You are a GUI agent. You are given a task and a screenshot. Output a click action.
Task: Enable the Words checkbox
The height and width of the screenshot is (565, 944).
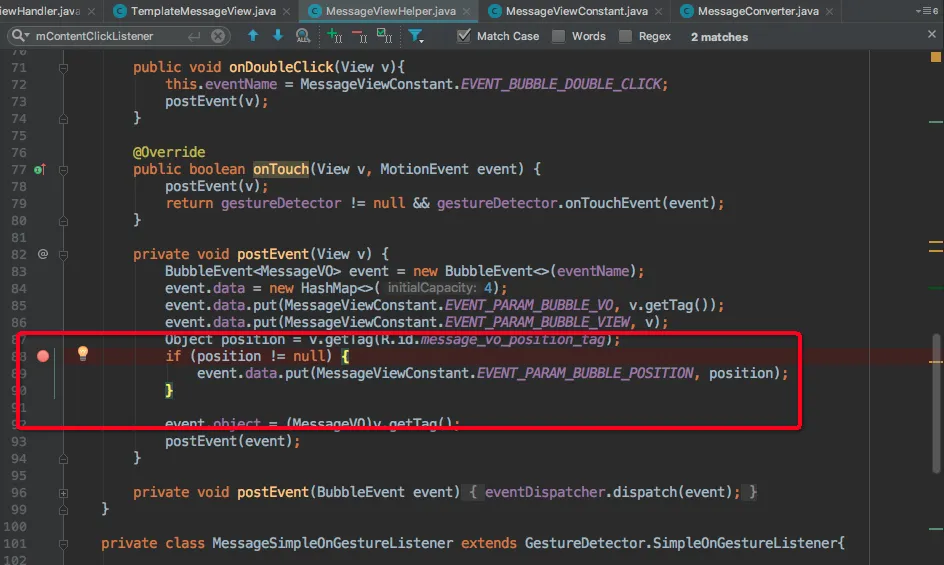[x=559, y=36]
